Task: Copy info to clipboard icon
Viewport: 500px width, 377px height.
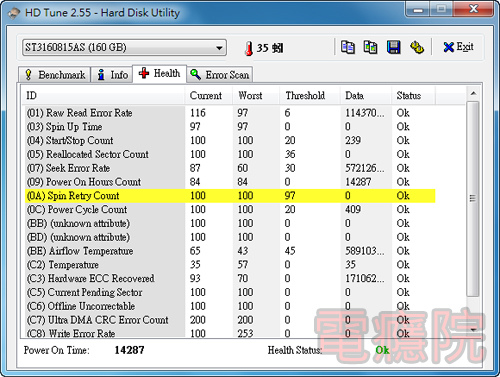Action: coord(348,47)
